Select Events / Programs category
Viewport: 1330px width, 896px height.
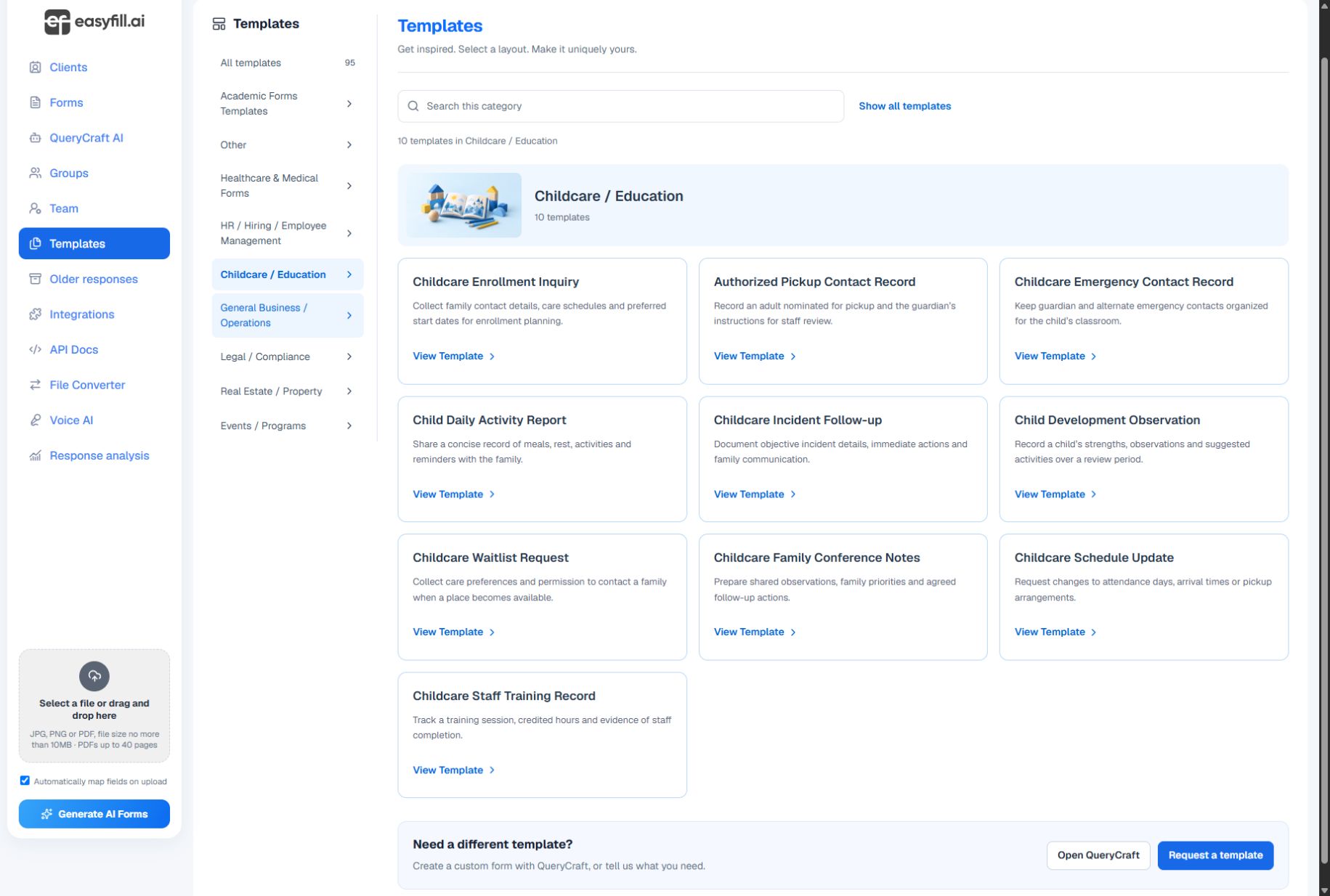click(288, 426)
